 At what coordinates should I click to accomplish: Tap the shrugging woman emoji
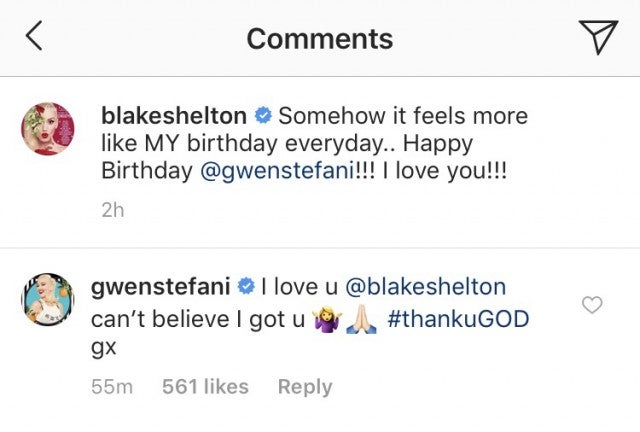tap(328, 320)
